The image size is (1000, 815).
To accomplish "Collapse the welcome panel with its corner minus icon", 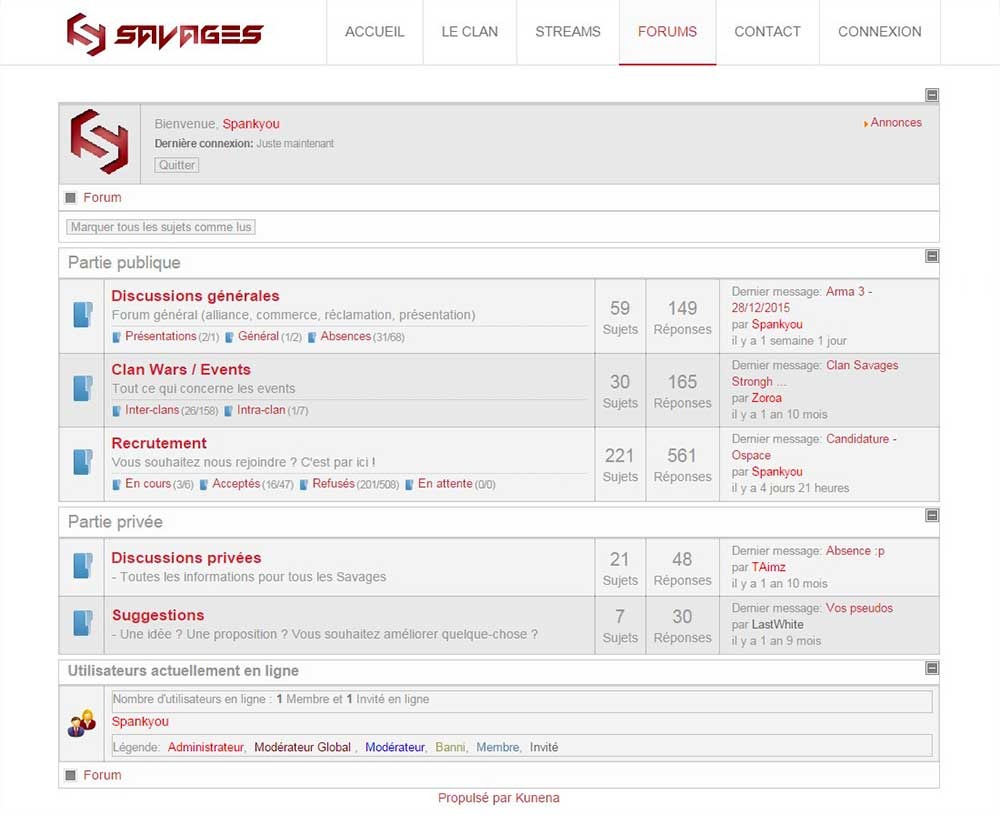I will [x=930, y=94].
